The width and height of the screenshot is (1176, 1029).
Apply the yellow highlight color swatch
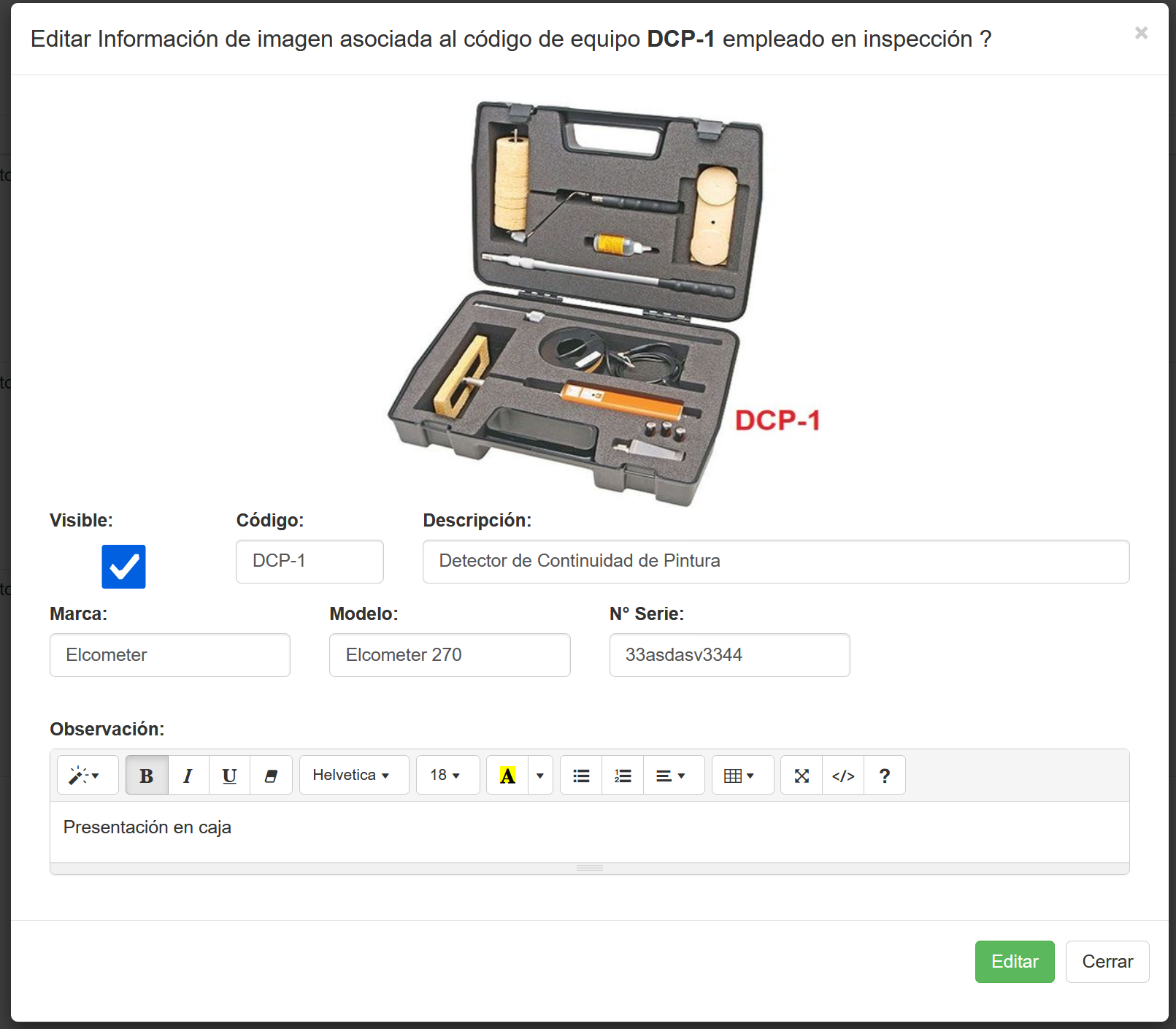pos(507,776)
